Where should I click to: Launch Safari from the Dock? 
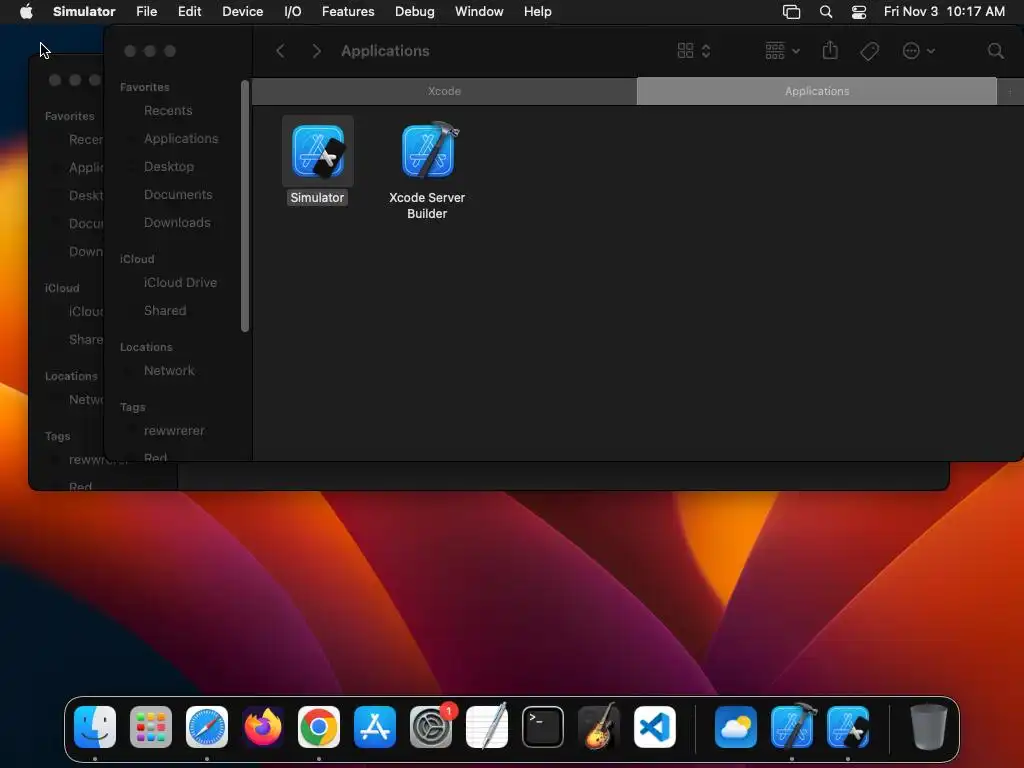click(207, 727)
